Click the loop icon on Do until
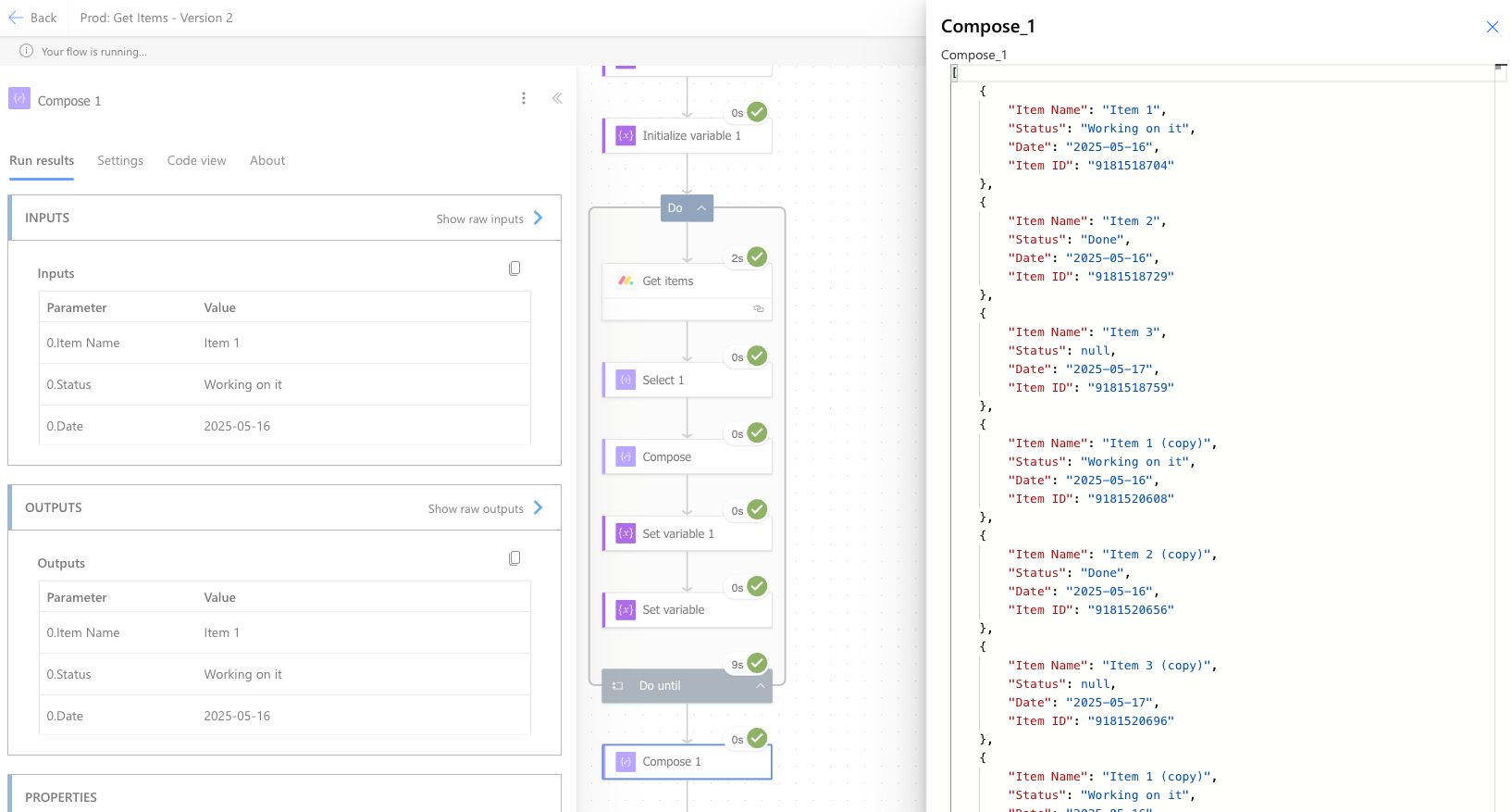 (618, 686)
